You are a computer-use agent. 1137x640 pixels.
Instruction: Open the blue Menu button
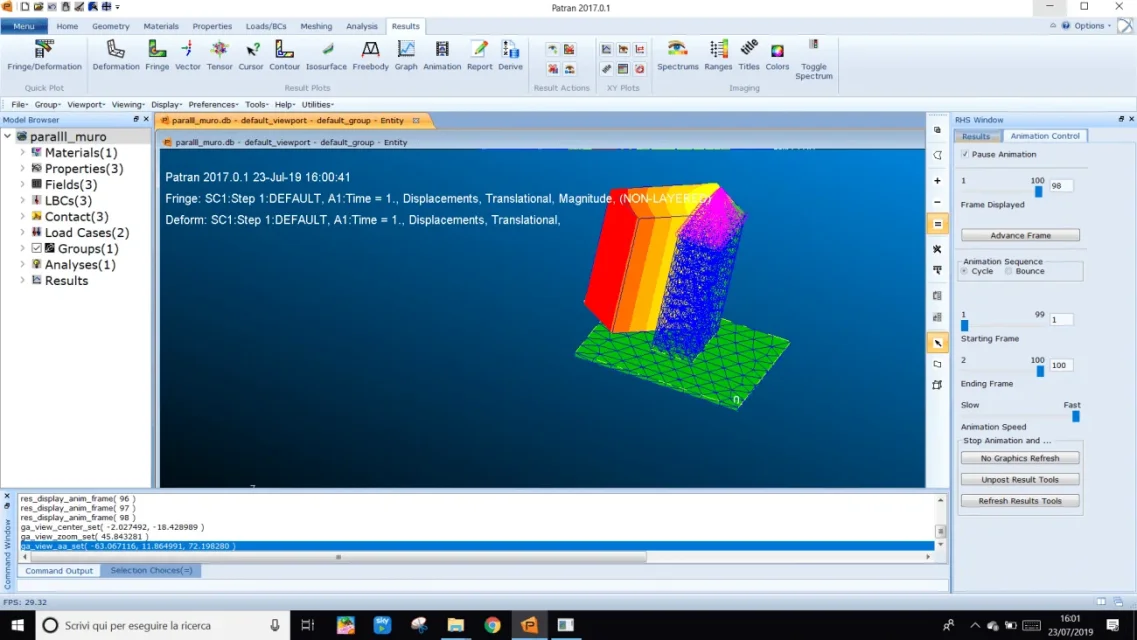pyautogui.click(x=24, y=26)
